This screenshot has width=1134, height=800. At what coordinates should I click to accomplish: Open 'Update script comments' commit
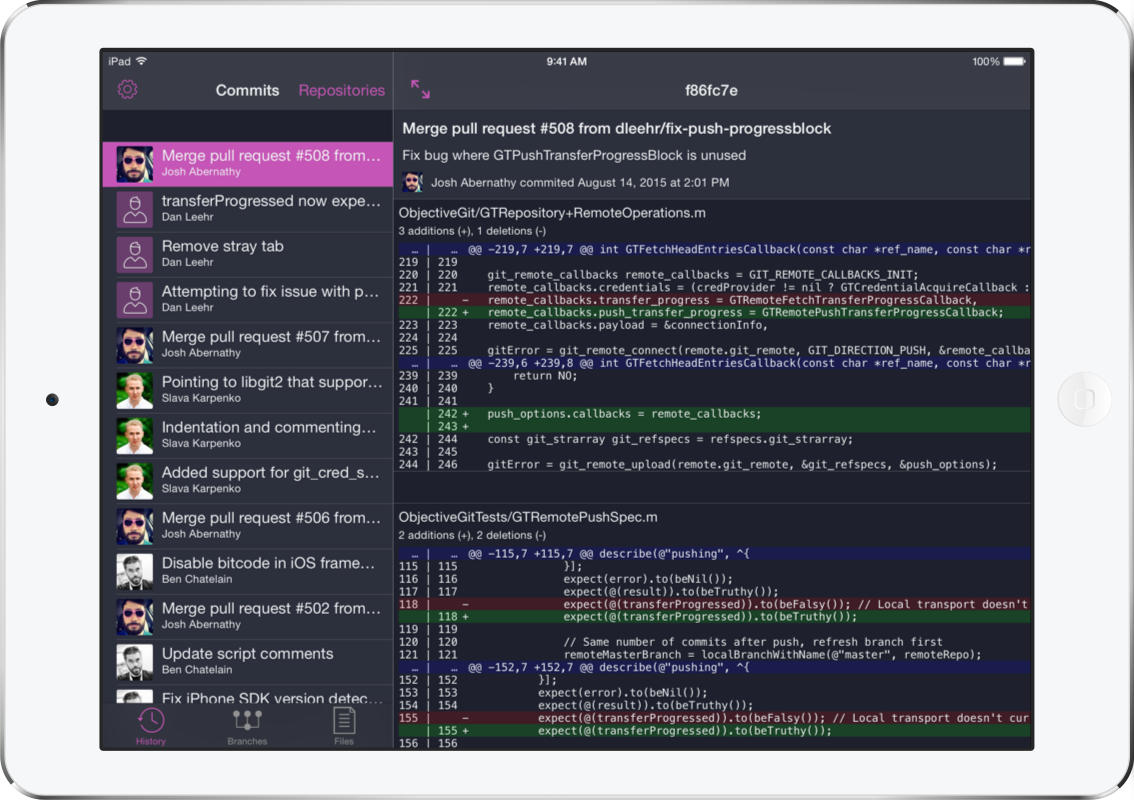(x=247, y=662)
